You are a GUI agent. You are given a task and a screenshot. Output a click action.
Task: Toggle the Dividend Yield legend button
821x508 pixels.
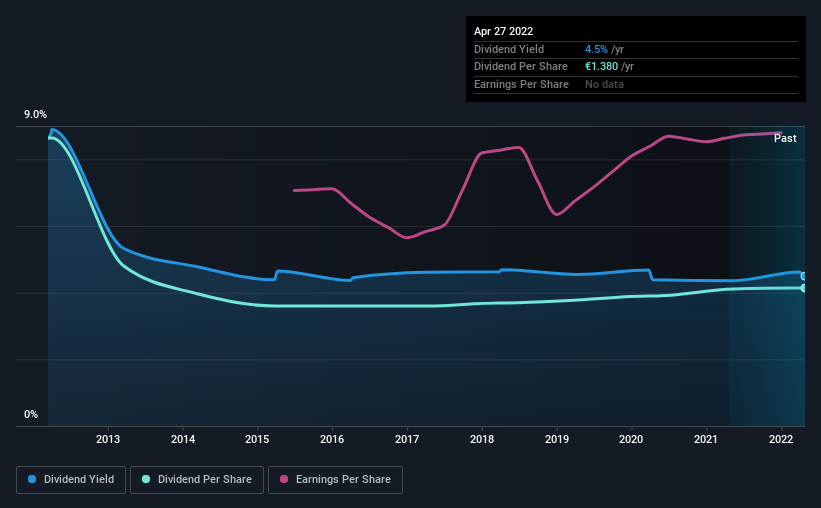tap(71, 480)
